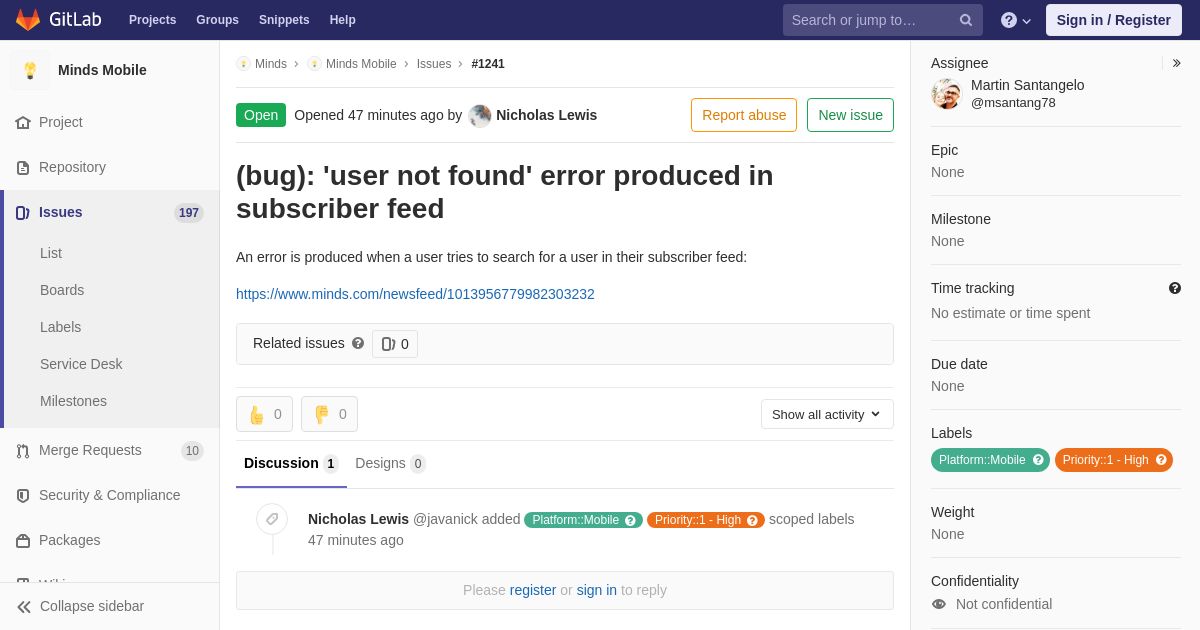The image size is (1200, 630).
Task: Click help icon on sidebar Priority::1 - High label
Action: point(1161,460)
